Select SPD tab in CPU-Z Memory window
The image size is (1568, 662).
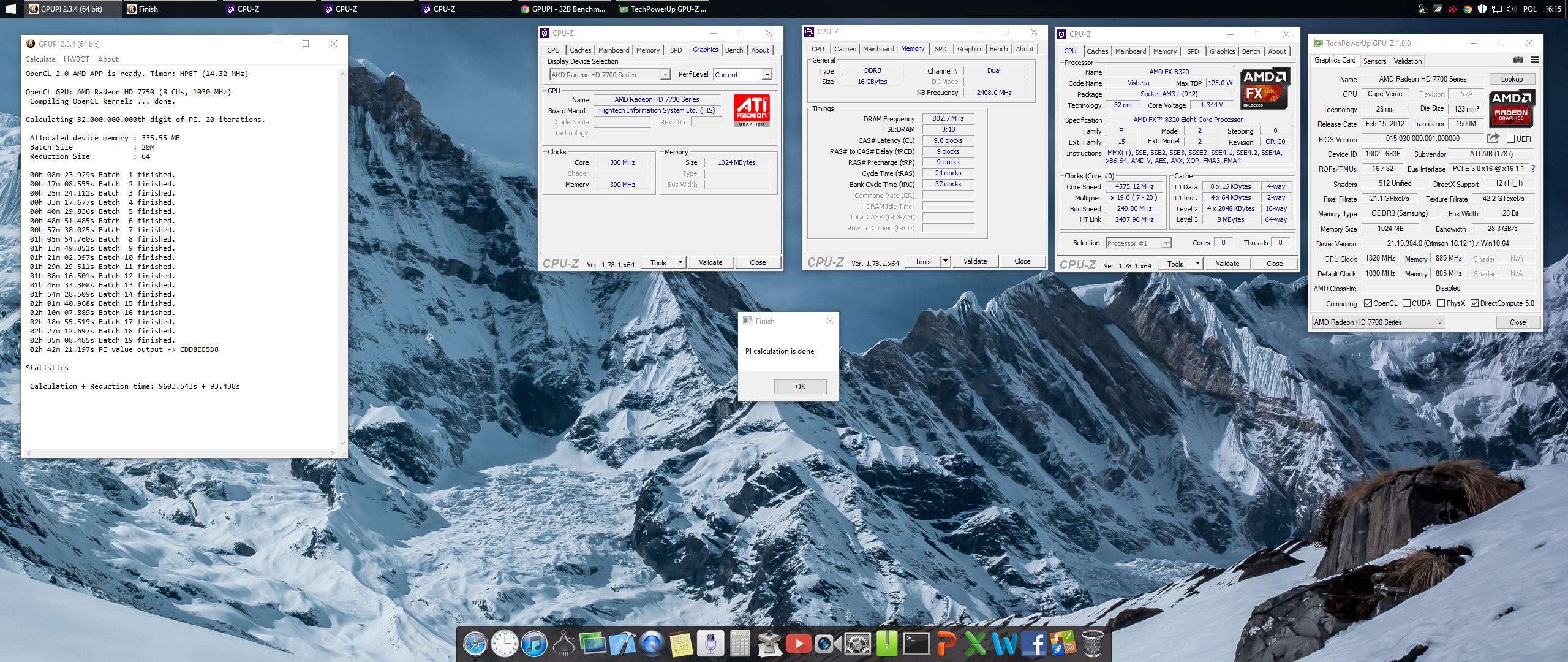(940, 49)
